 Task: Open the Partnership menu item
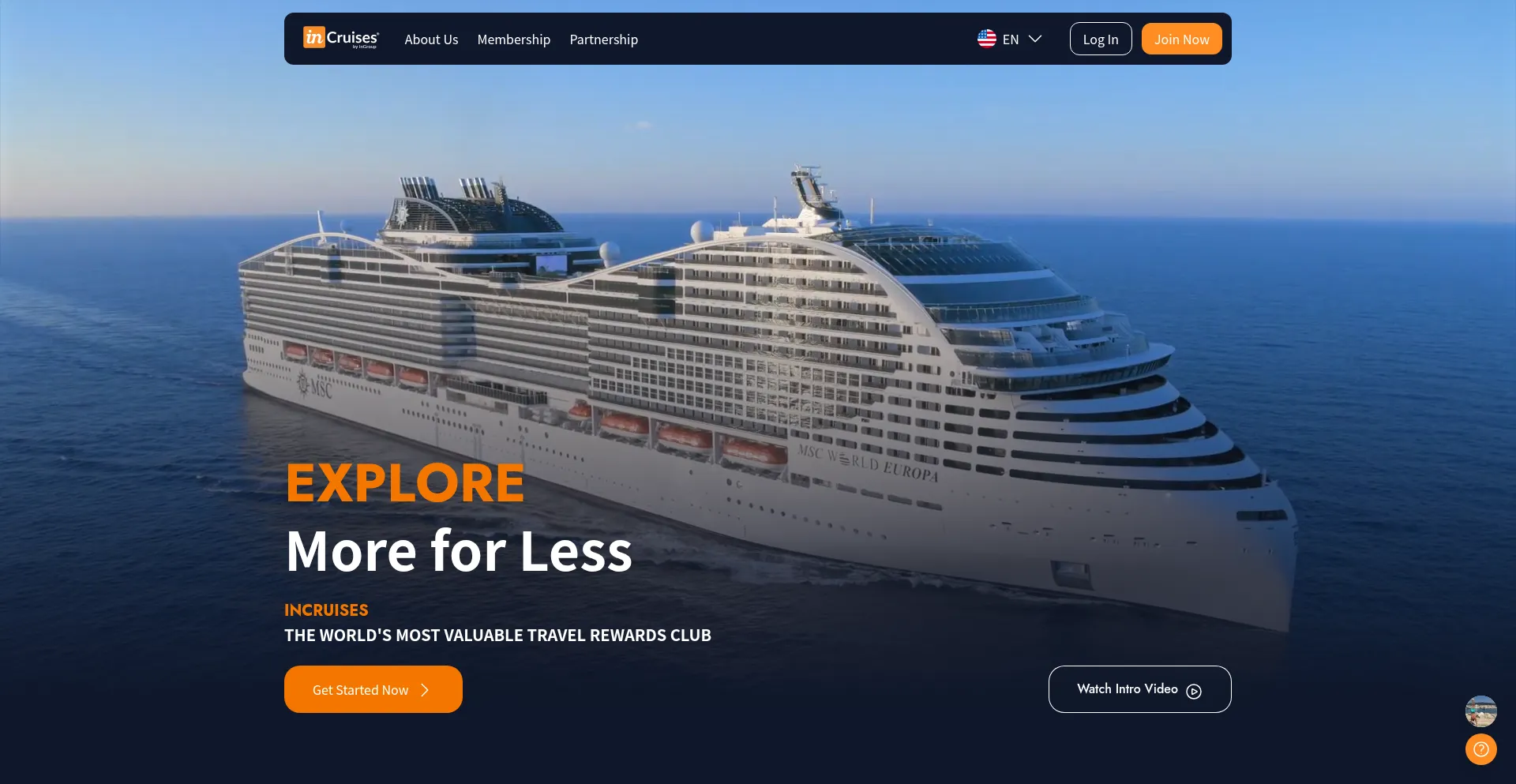603,39
